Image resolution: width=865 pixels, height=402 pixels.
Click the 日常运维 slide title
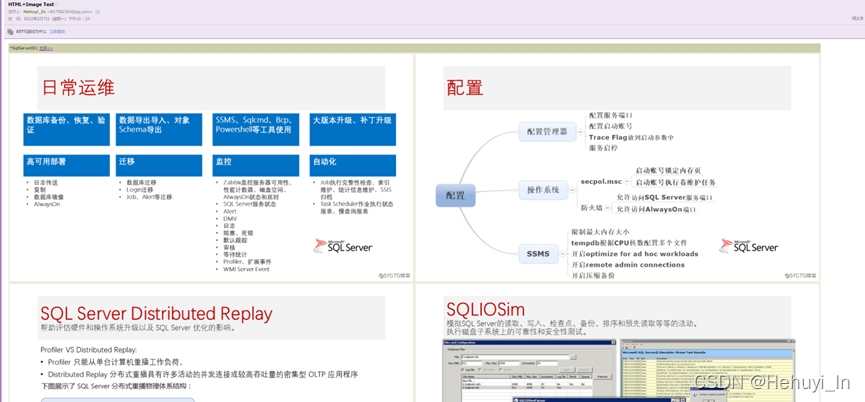[x=78, y=88]
